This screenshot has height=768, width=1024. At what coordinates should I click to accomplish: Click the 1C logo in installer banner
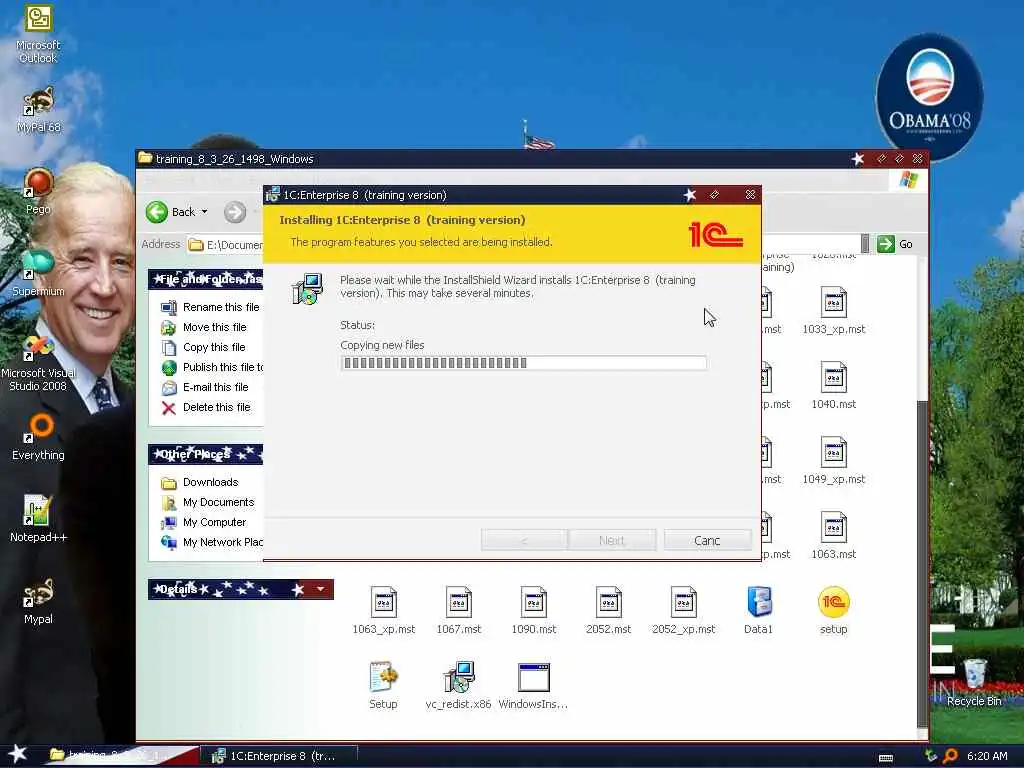tap(715, 234)
